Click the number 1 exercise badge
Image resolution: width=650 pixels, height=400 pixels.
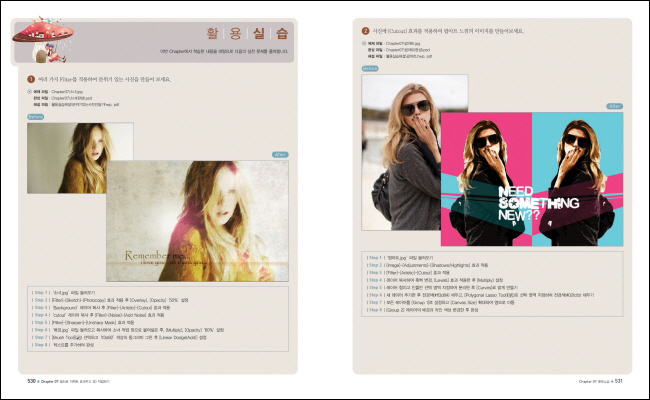31,78
